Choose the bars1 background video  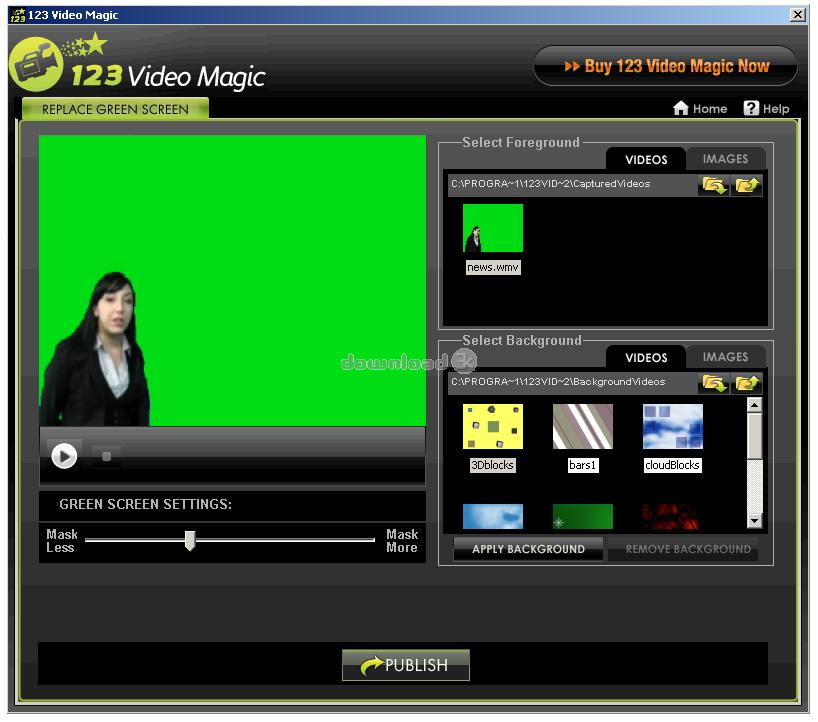[583, 426]
